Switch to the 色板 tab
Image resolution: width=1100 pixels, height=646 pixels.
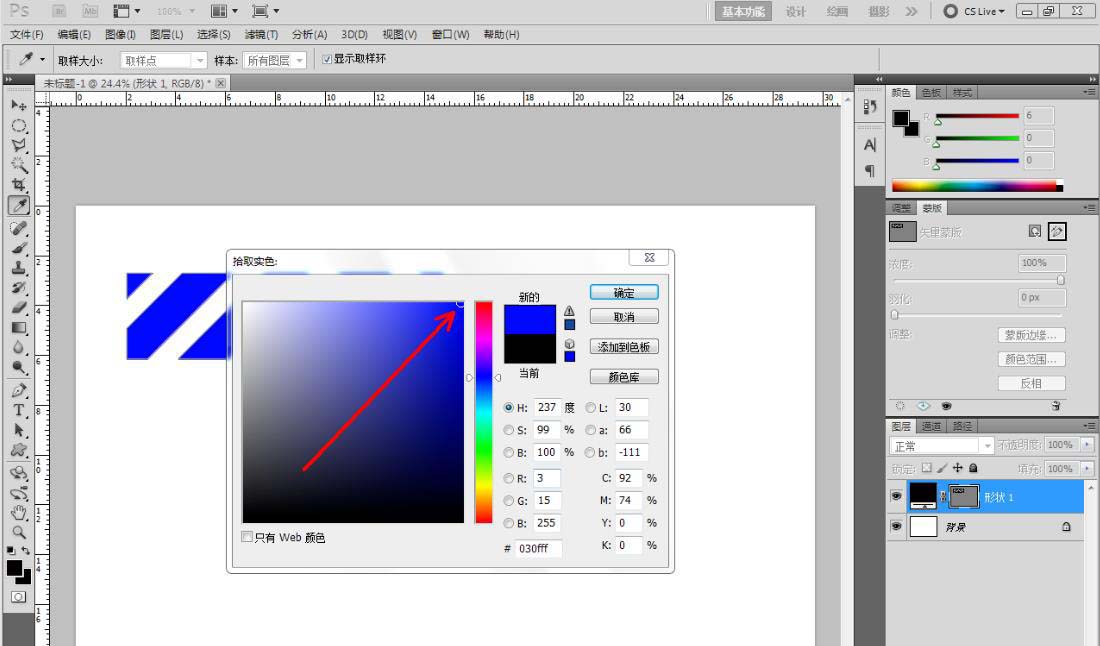[x=931, y=93]
